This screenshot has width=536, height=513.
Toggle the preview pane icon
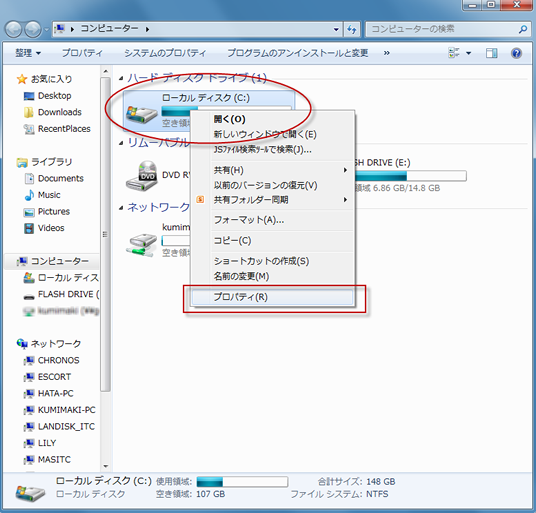[x=492, y=53]
